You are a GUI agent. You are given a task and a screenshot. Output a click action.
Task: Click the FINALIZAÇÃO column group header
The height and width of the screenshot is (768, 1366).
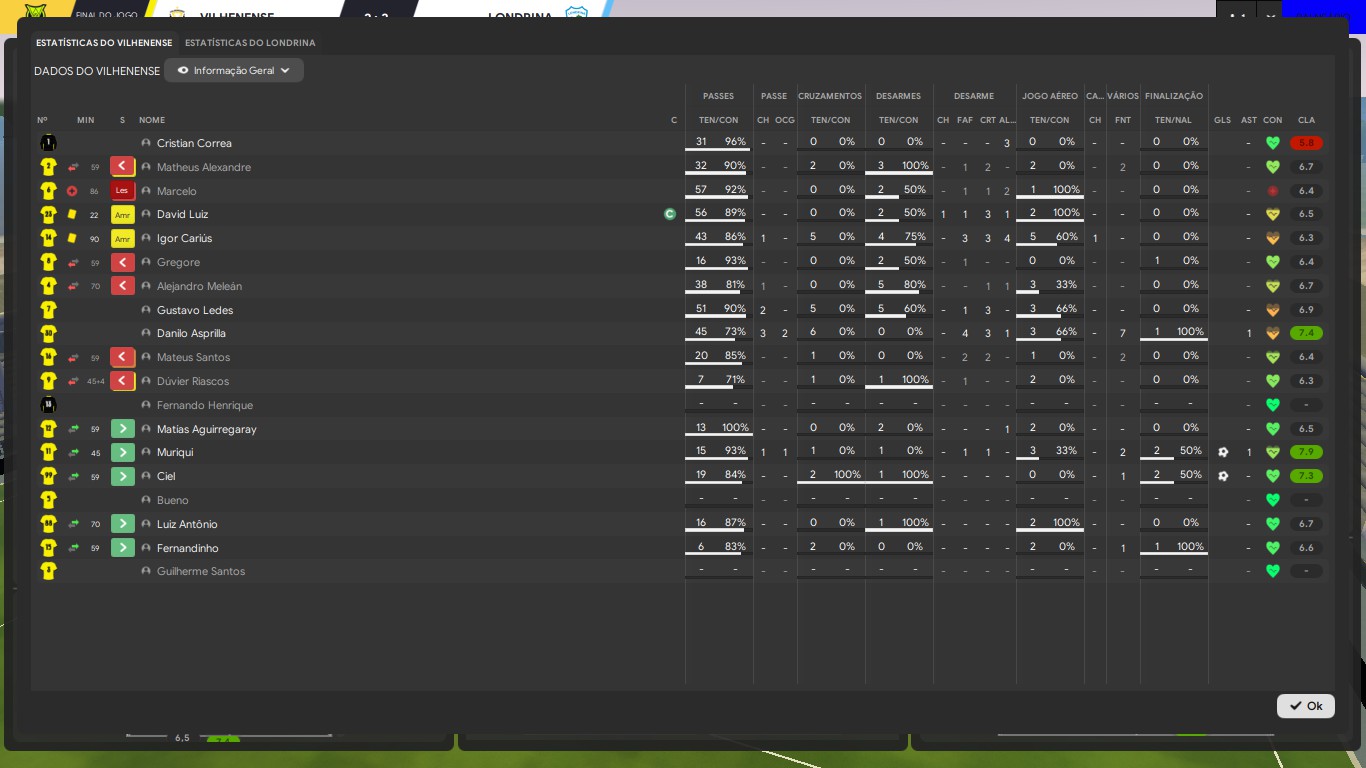coord(1174,96)
